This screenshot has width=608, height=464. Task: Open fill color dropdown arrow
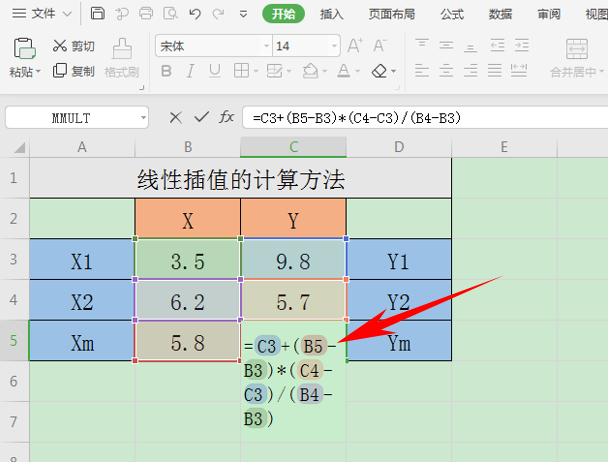pyautogui.click(x=325, y=71)
